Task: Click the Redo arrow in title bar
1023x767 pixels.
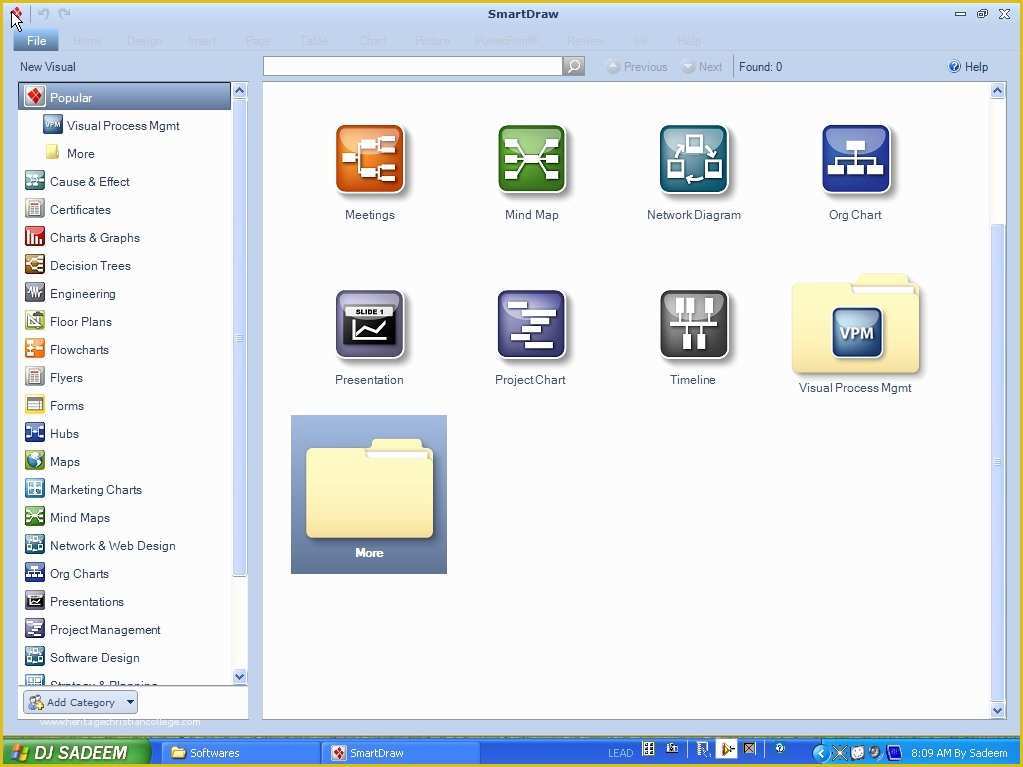Action: 64,13
